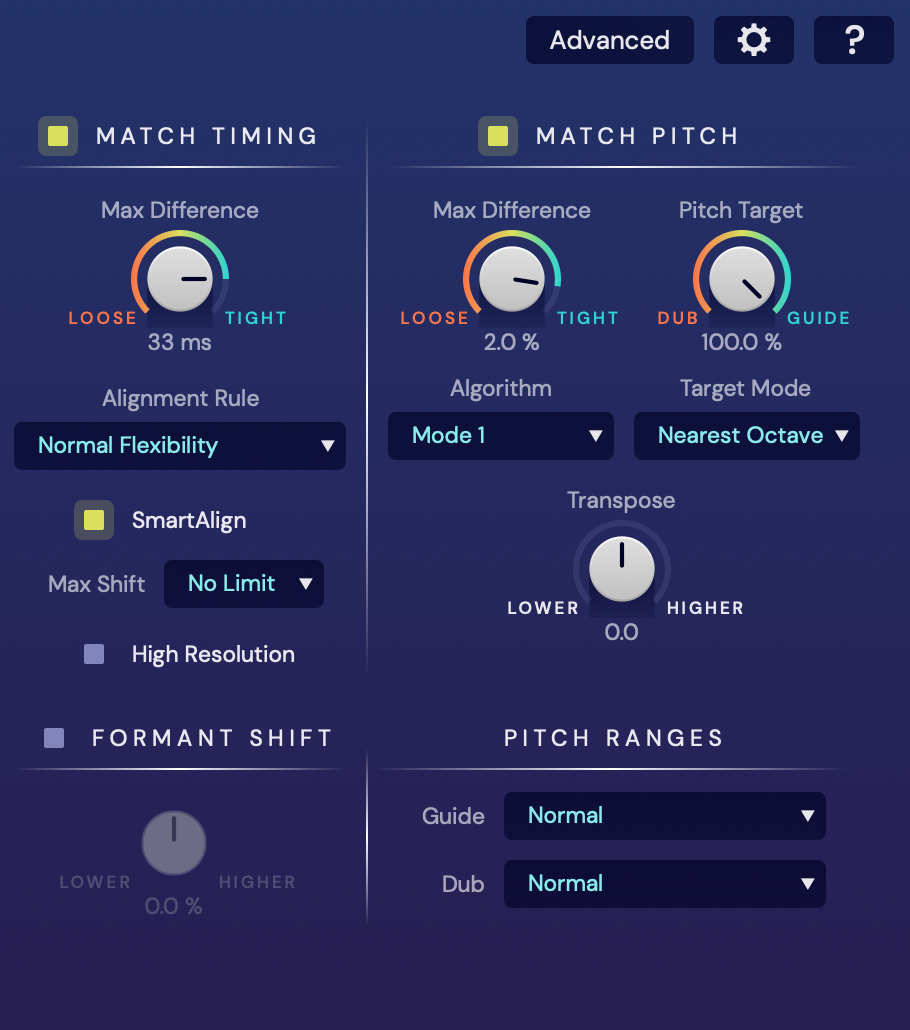This screenshot has height=1030, width=910.
Task: Expand the Max Shift dropdown
Action: coord(244,584)
